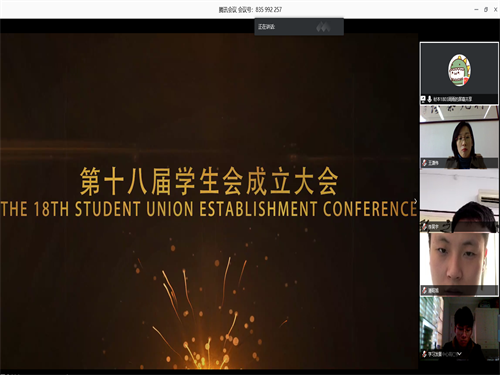Collapse the participant video strip with the side arrow

416,201
